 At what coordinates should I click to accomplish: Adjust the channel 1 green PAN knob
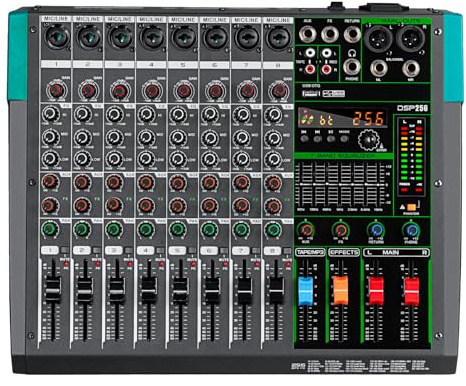pyautogui.click(x=50, y=229)
